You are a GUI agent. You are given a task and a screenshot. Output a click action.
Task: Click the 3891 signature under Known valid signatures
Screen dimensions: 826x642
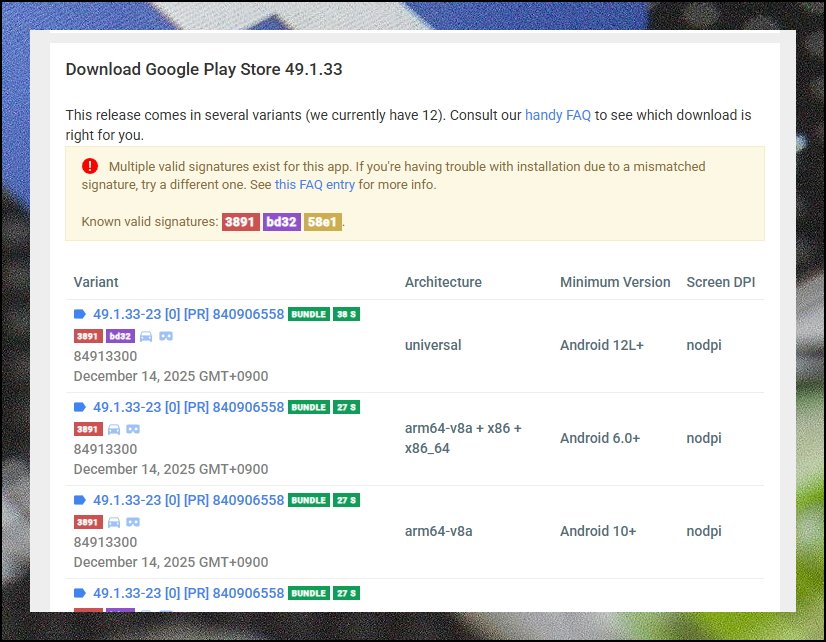[241, 222]
